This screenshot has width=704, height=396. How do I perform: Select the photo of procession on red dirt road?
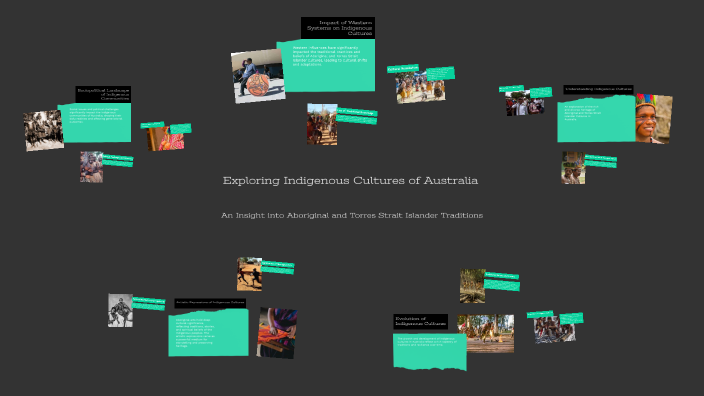pyautogui.click(x=322, y=124)
